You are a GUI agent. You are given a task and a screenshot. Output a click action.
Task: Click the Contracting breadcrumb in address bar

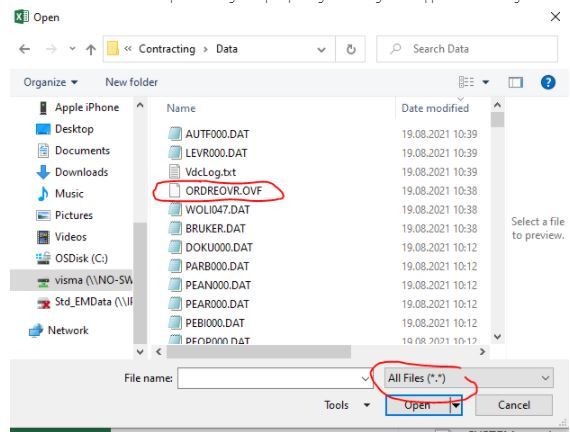167,49
